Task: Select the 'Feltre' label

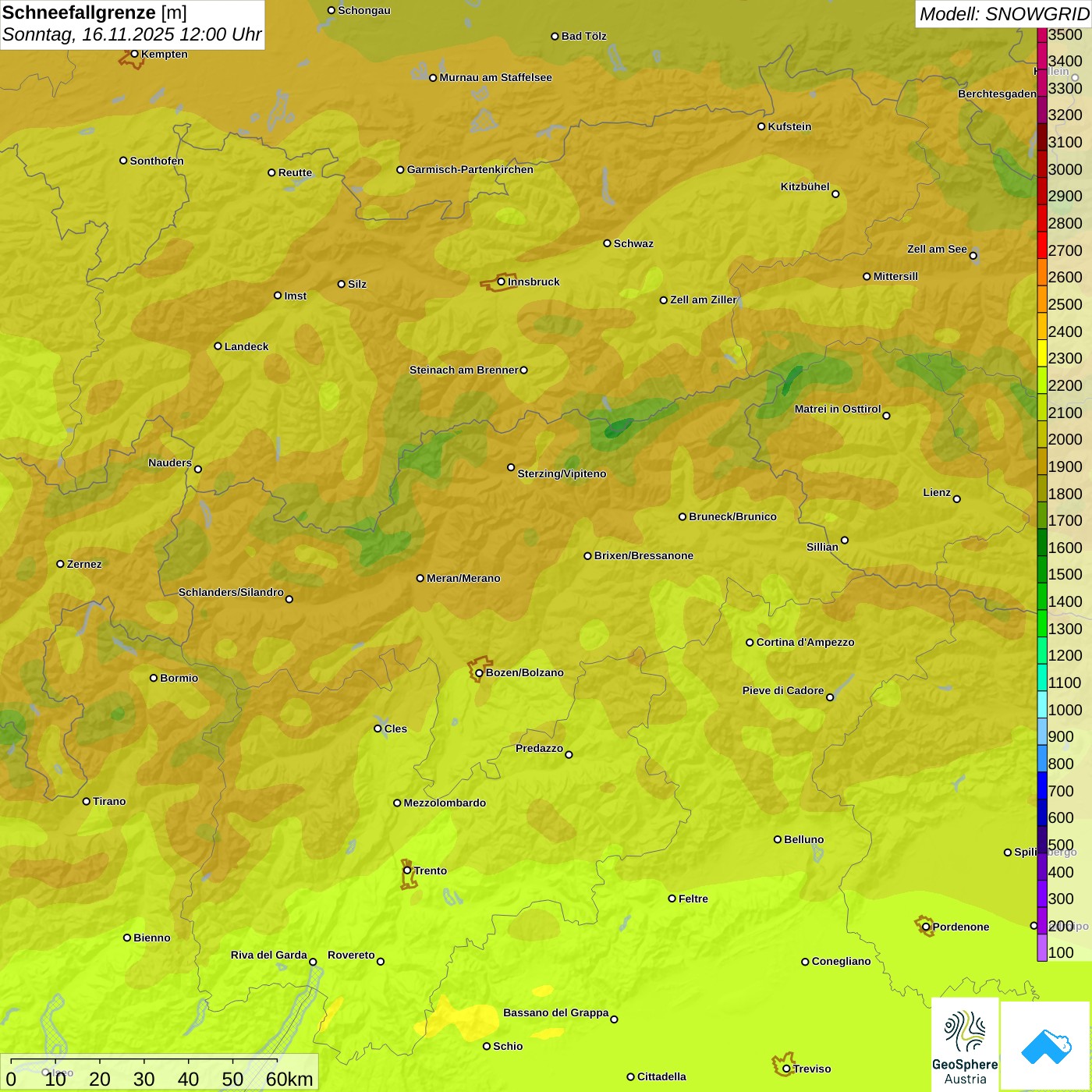Action: point(693,899)
